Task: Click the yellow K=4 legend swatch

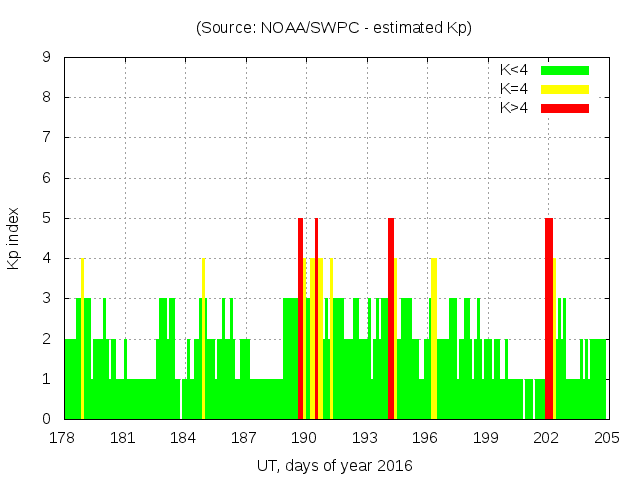Action: (x=565, y=89)
